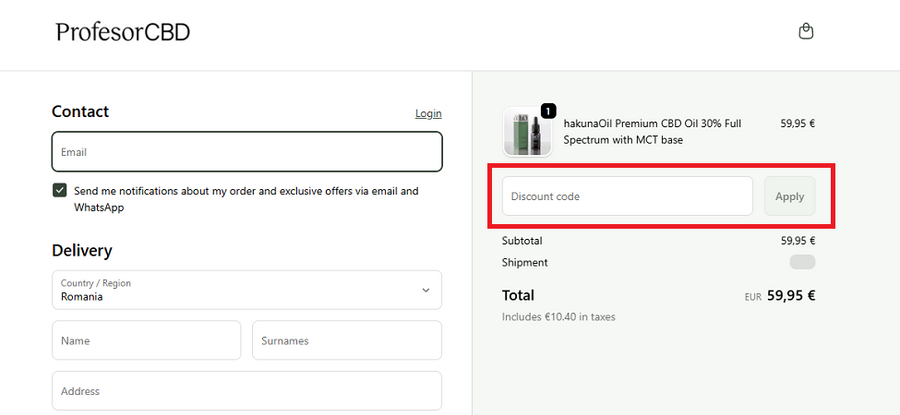The image size is (900, 415).
Task: Focus the Email input field
Action: click(x=247, y=152)
